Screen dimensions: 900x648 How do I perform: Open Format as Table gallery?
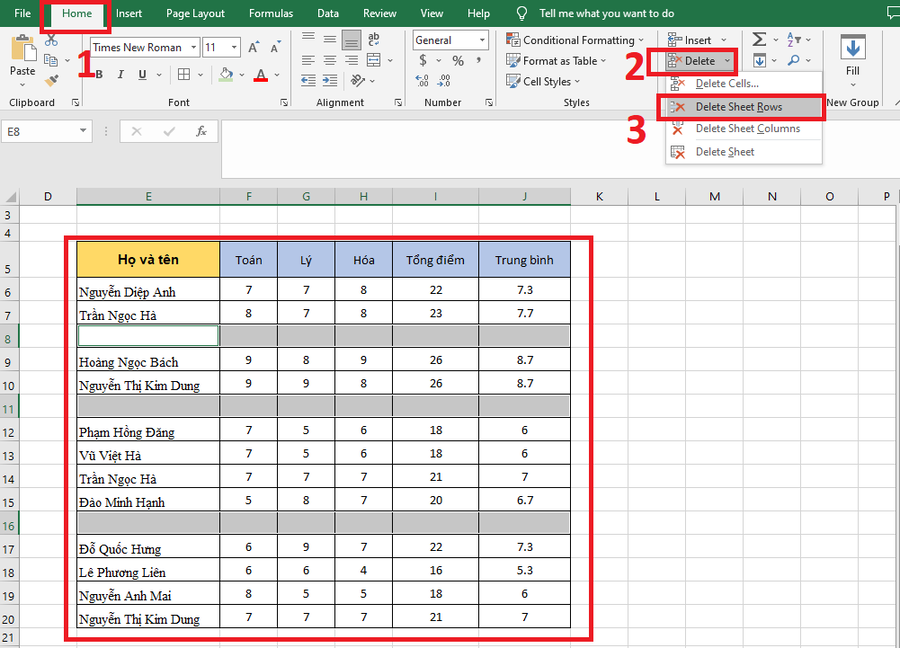tap(556, 60)
